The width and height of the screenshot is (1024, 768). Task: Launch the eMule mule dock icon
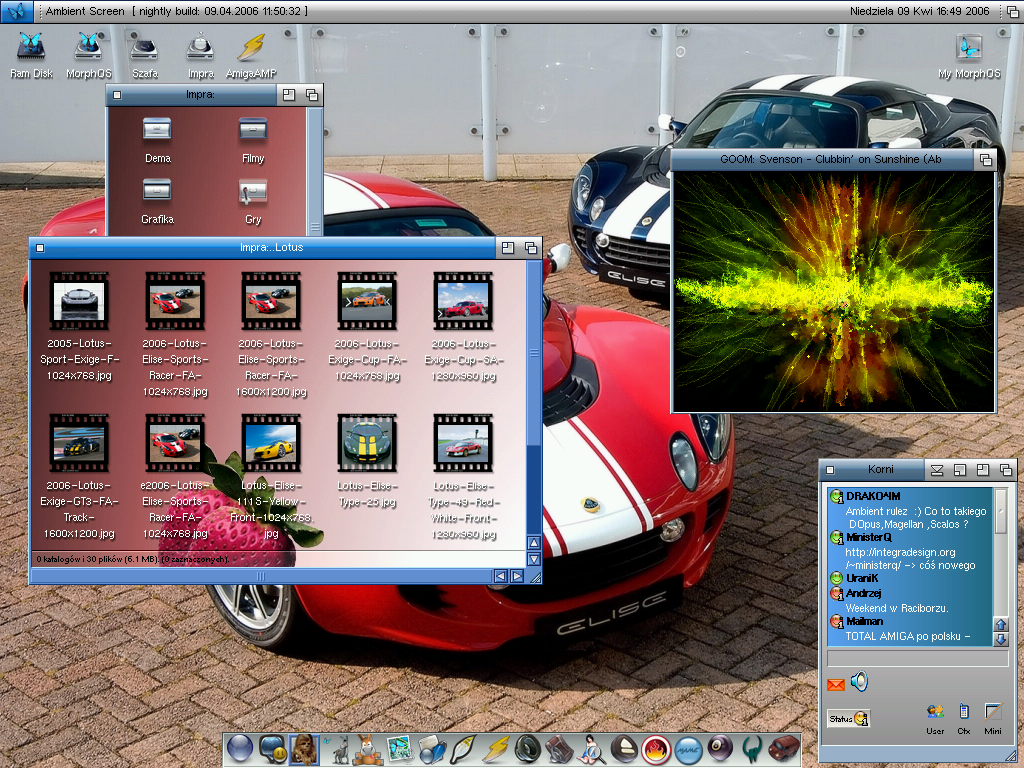[x=368, y=750]
